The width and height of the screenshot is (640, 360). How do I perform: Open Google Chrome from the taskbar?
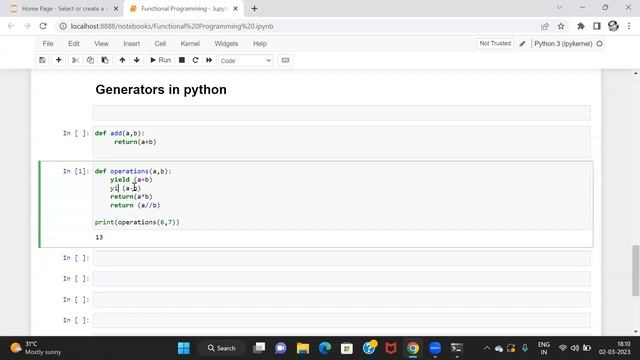(x=413, y=348)
